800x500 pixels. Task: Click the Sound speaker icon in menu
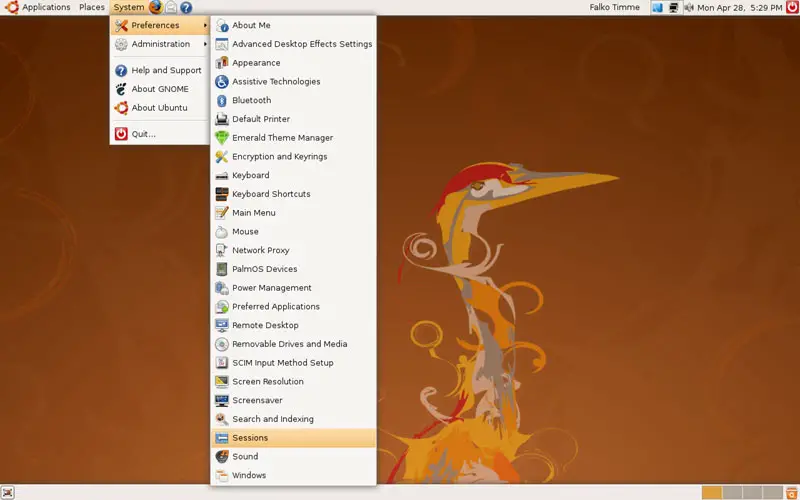pyautogui.click(x=222, y=457)
